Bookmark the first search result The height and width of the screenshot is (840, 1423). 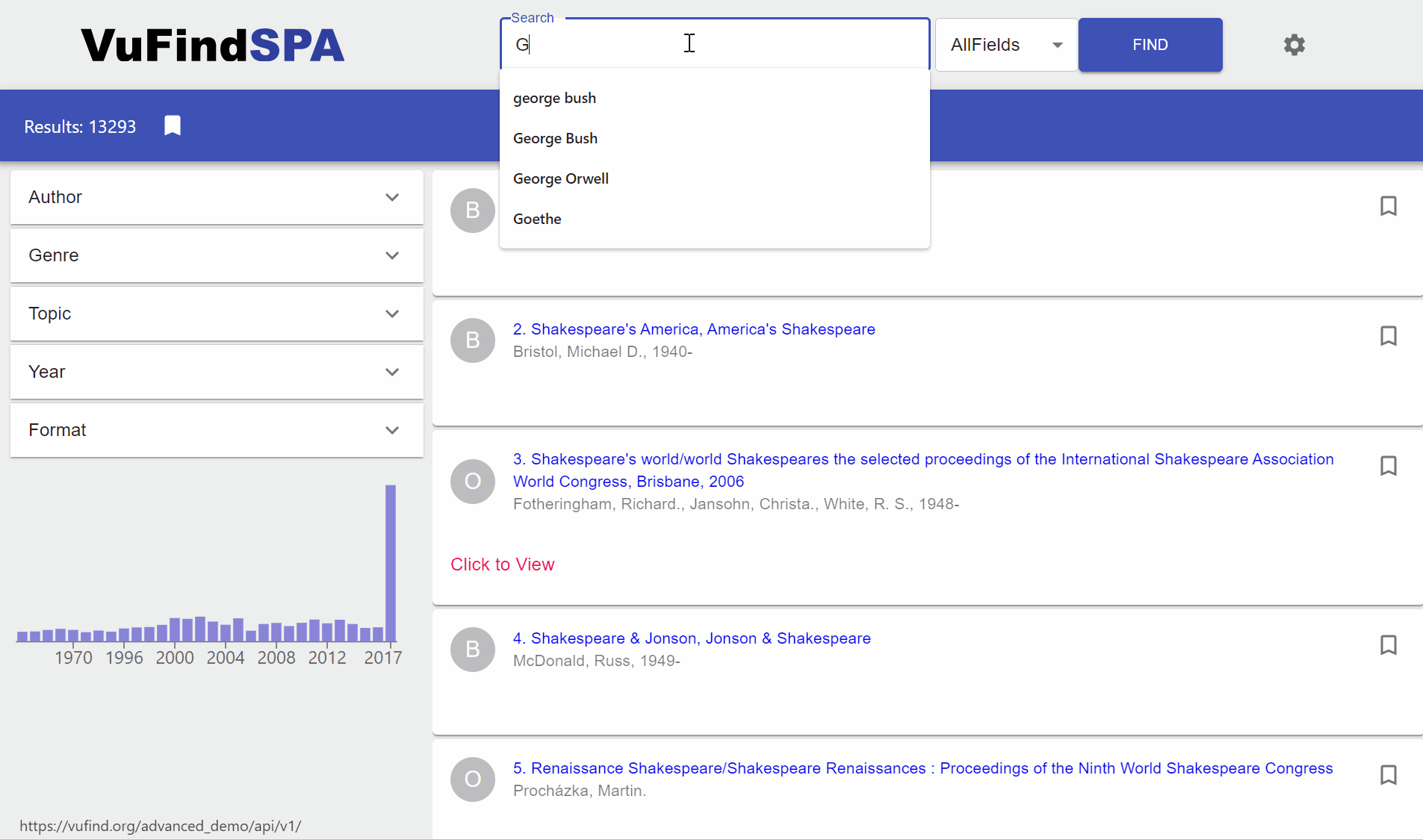(1388, 206)
